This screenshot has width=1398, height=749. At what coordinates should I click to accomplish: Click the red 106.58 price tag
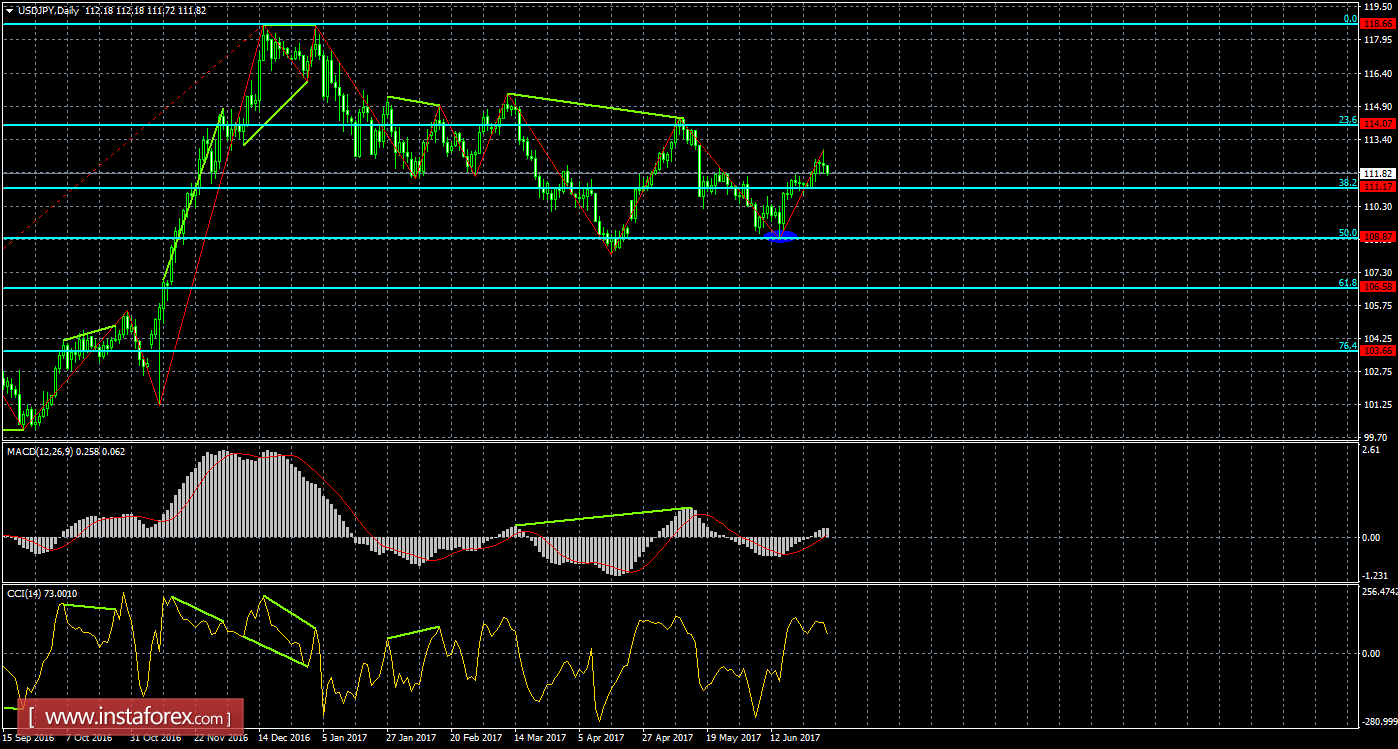click(x=1378, y=287)
